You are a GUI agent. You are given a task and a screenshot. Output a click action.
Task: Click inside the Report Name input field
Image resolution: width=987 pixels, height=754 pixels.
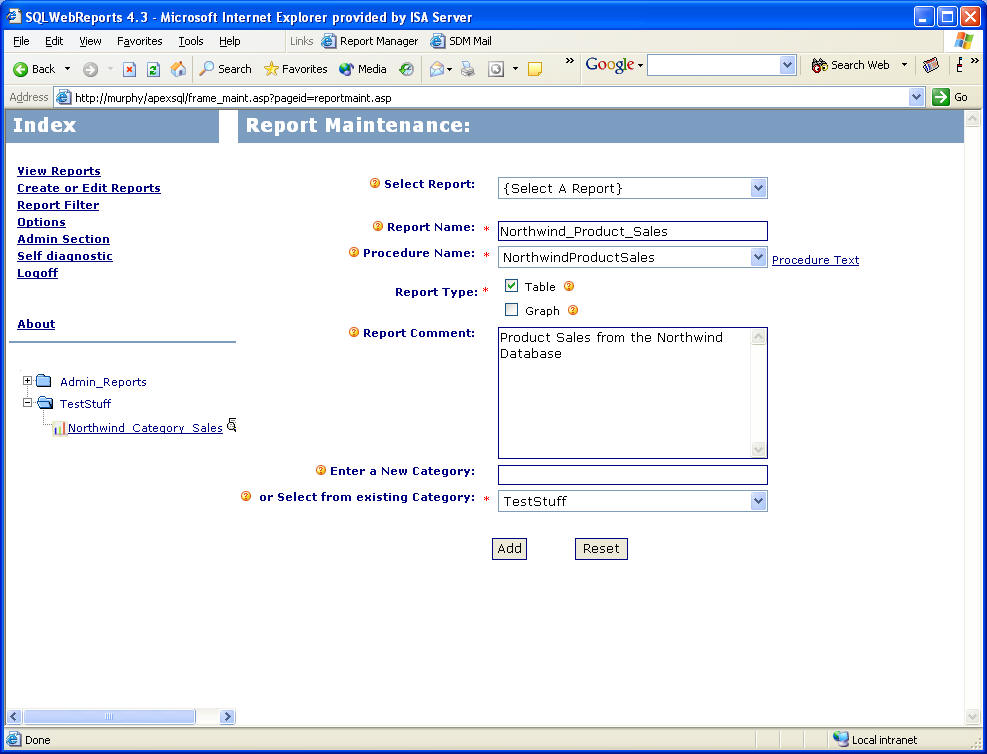pyautogui.click(x=633, y=231)
